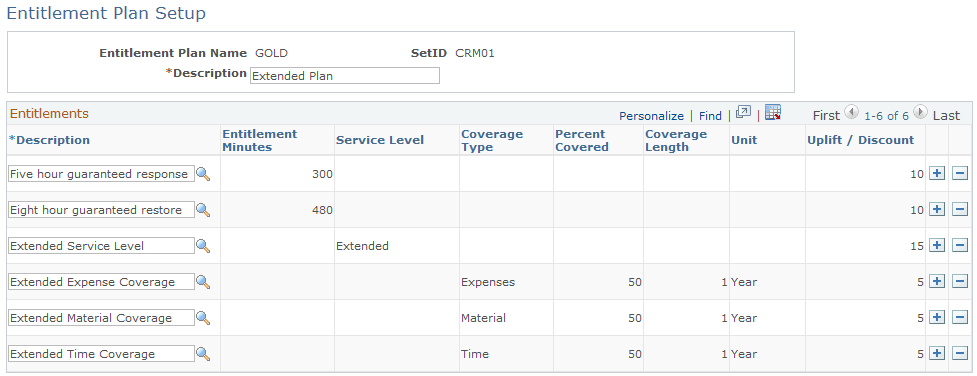977x376 pixels.
Task: Open grid in new window icon
Action: pos(743,112)
